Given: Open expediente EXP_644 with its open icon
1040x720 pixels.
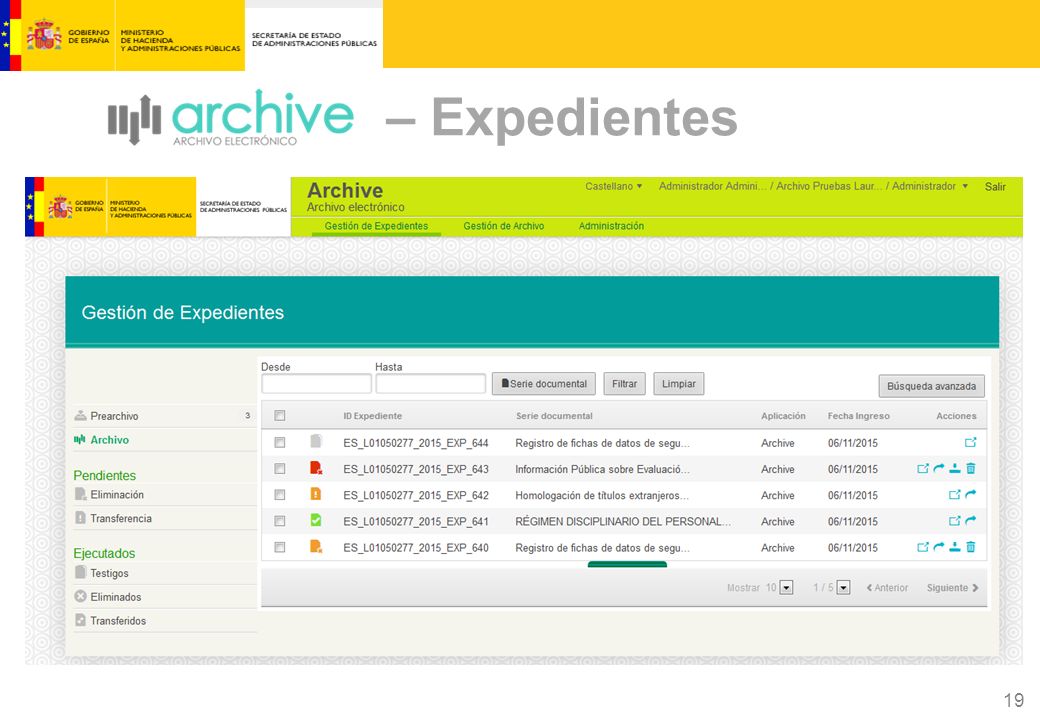Looking at the screenshot, I should pyautogui.click(x=970, y=442).
